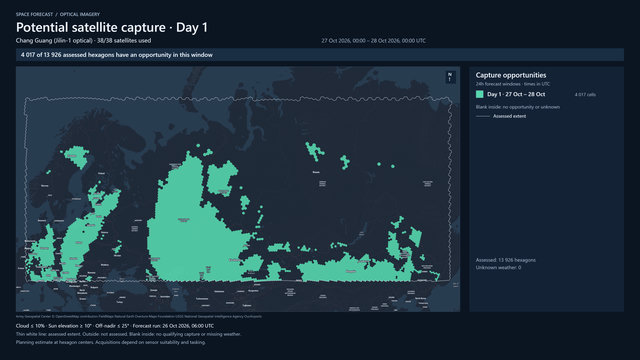
Task: Click the map attribution text under the map
Action: click(139, 316)
